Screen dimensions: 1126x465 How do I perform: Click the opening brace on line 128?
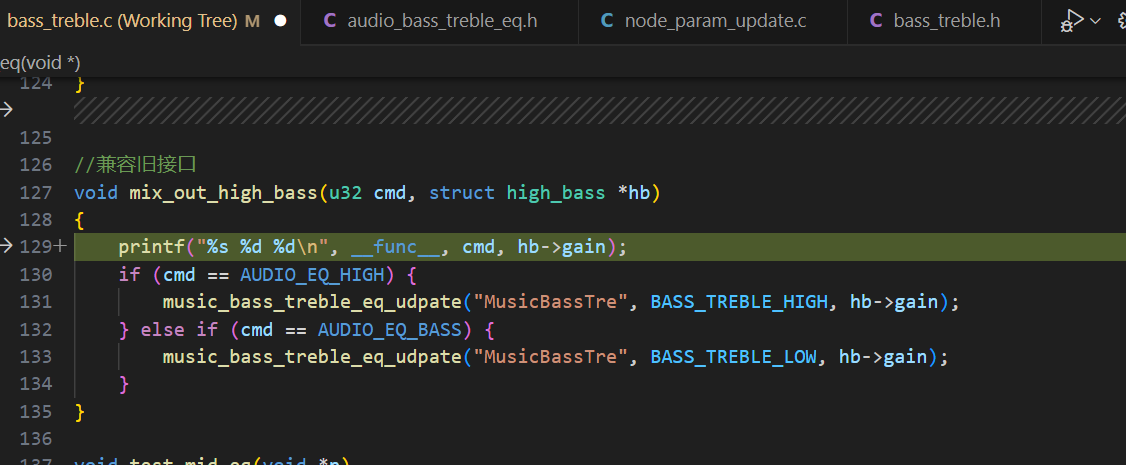coord(80,220)
